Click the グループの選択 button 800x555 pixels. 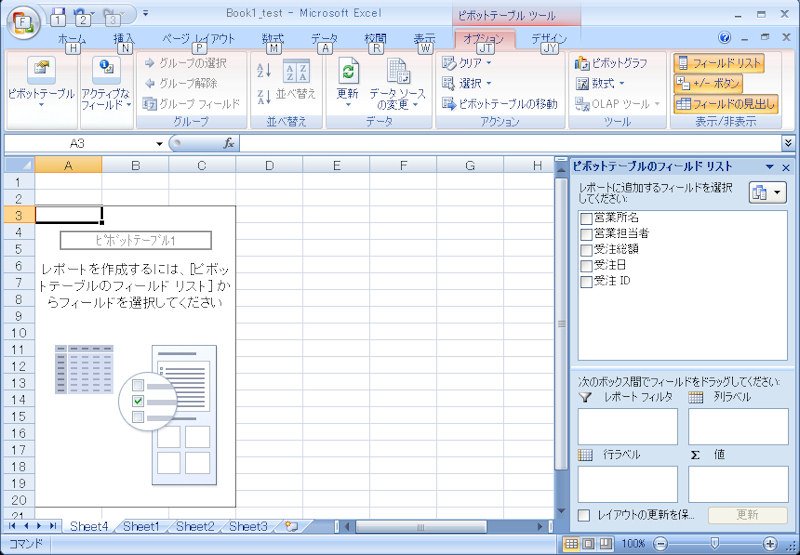click(186, 63)
